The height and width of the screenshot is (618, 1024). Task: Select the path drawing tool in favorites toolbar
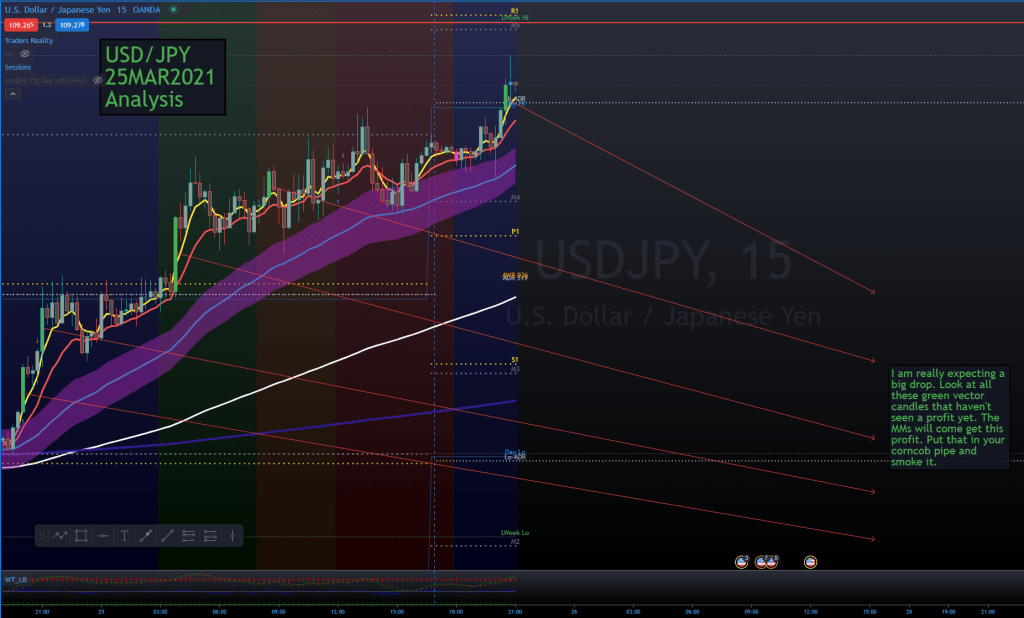click(x=60, y=536)
